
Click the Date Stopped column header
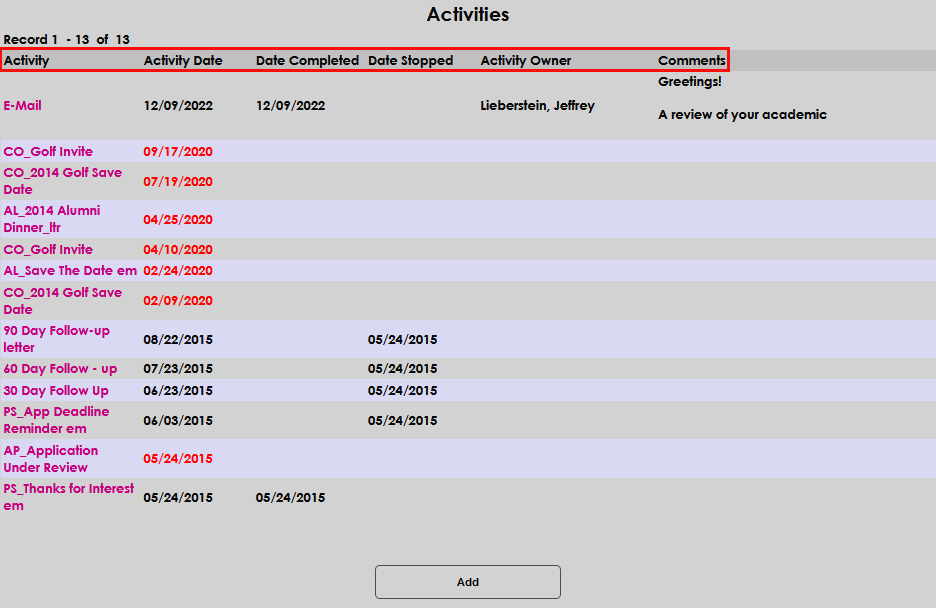pyautogui.click(x=410, y=60)
